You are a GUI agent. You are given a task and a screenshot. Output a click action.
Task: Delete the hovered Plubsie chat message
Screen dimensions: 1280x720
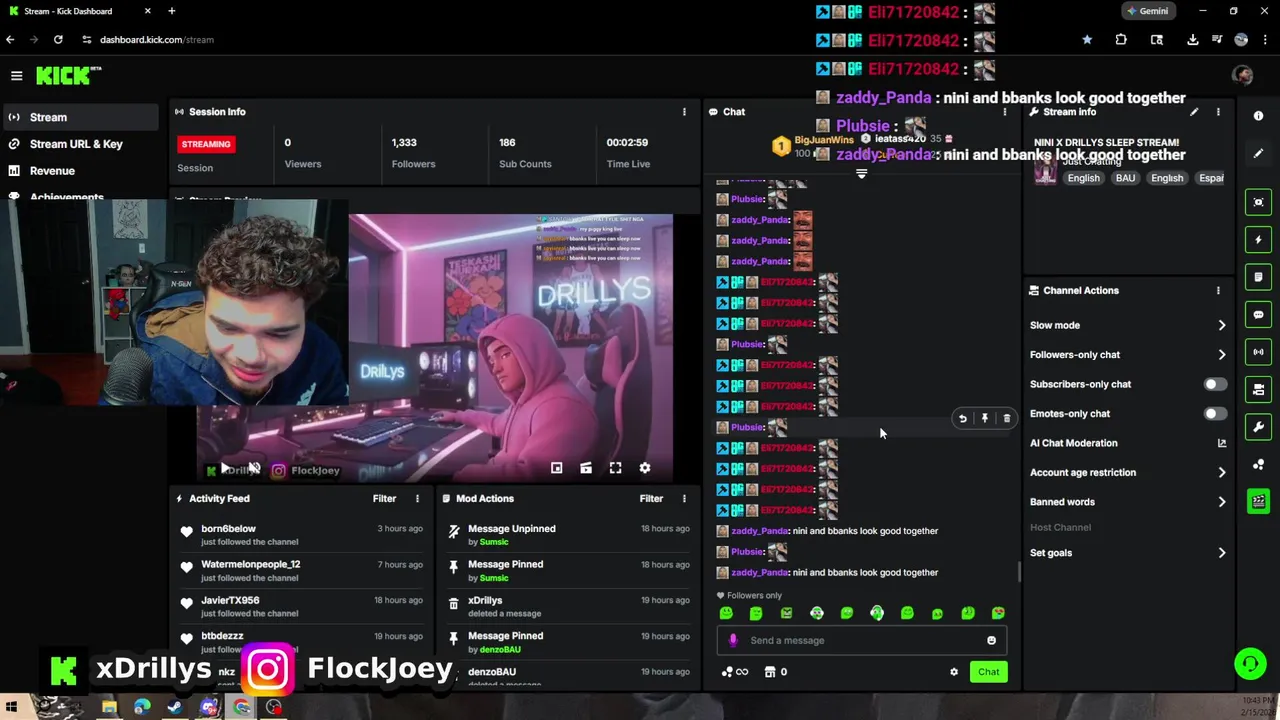(x=1007, y=419)
